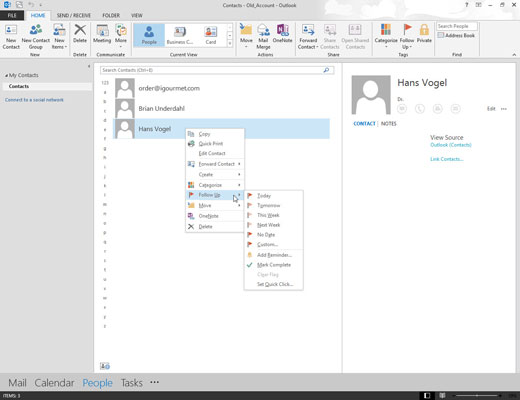Open Mail in navigation bar
The height and width of the screenshot is (400, 520).
pos(17,383)
